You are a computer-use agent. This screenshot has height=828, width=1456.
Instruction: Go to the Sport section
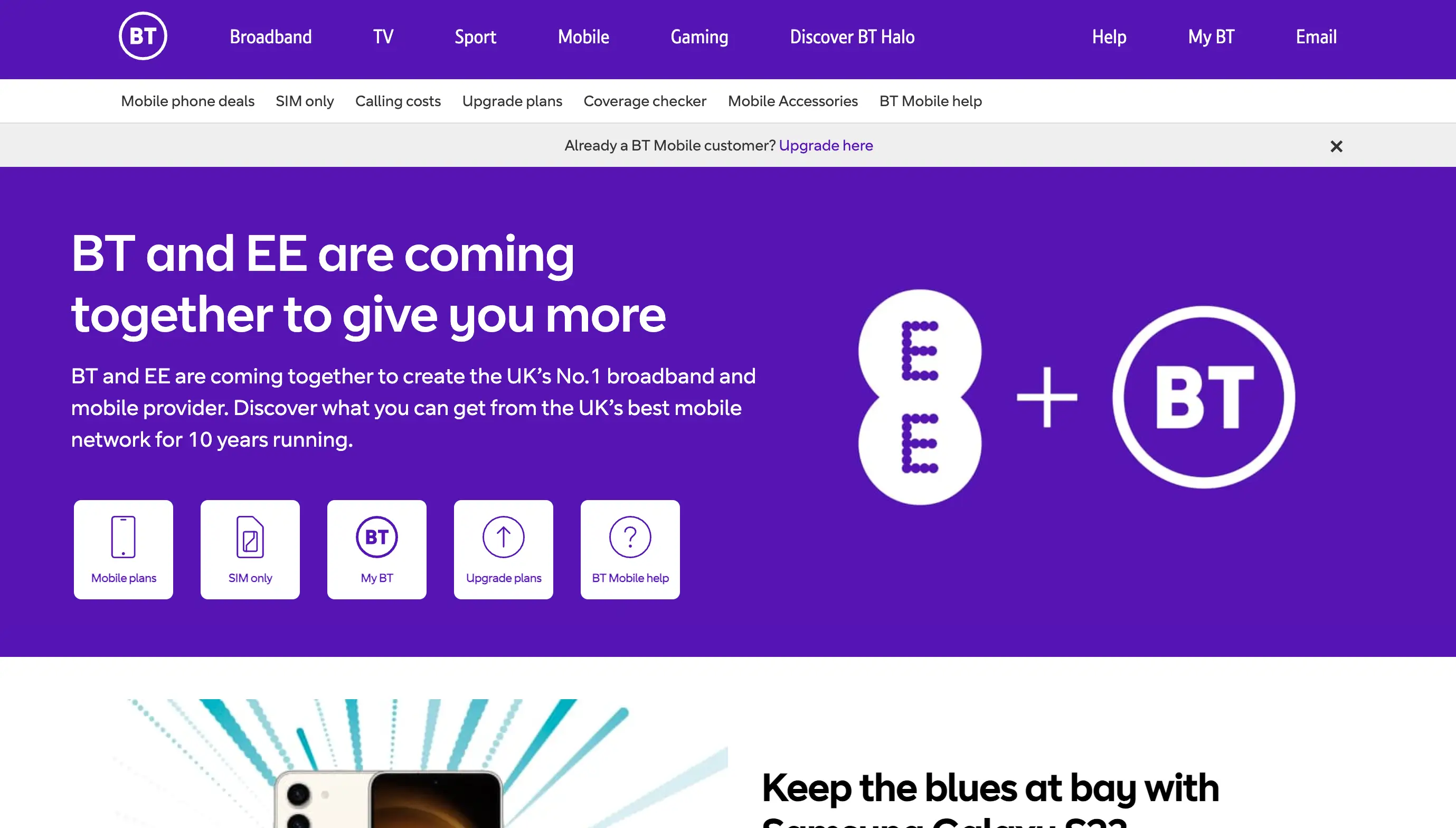pyautogui.click(x=475, y=37)
